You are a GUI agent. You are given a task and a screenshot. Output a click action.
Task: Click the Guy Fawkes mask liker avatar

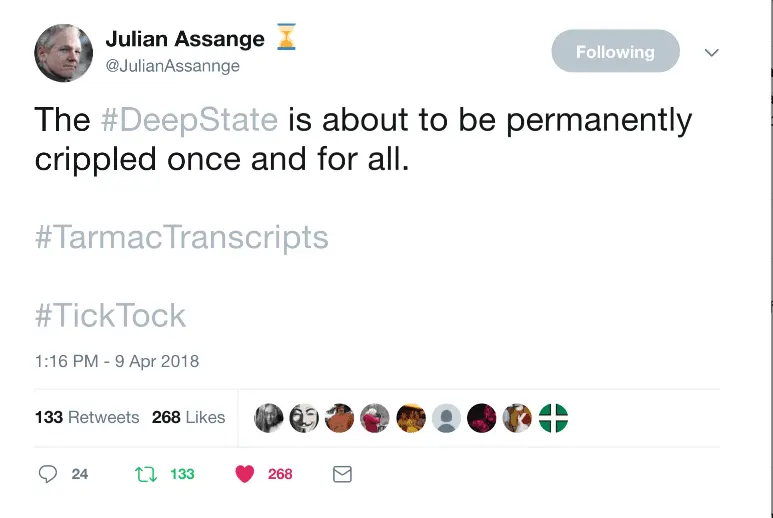pyautogui.click(x=304, y=418)
